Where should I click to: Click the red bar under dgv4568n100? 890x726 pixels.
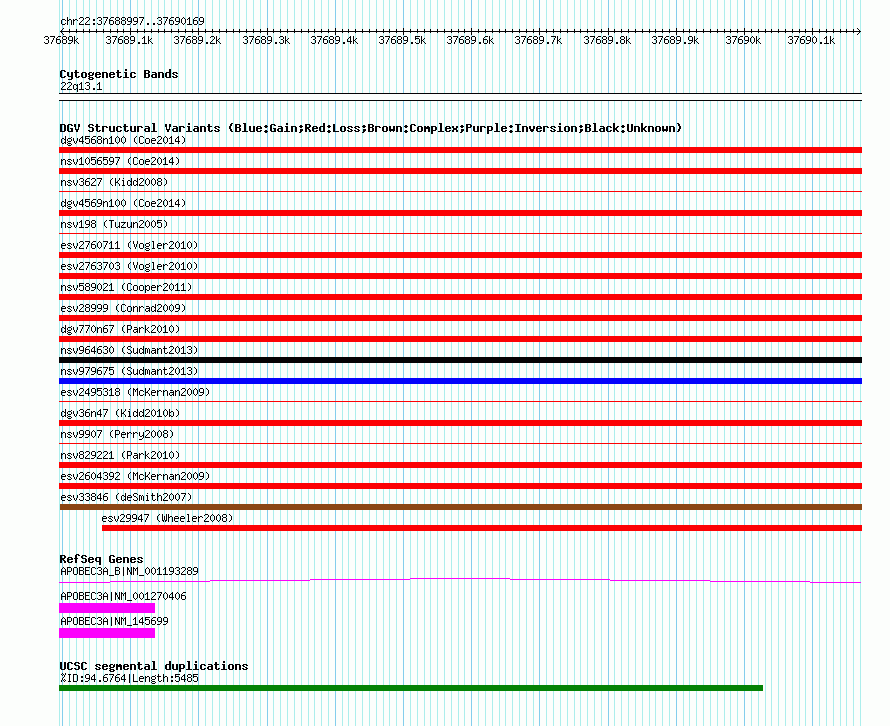point(460,150)
